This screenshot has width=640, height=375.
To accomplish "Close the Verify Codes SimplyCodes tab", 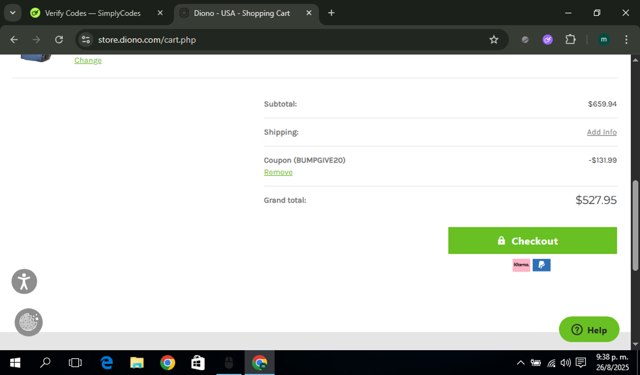I will point(160,13).
